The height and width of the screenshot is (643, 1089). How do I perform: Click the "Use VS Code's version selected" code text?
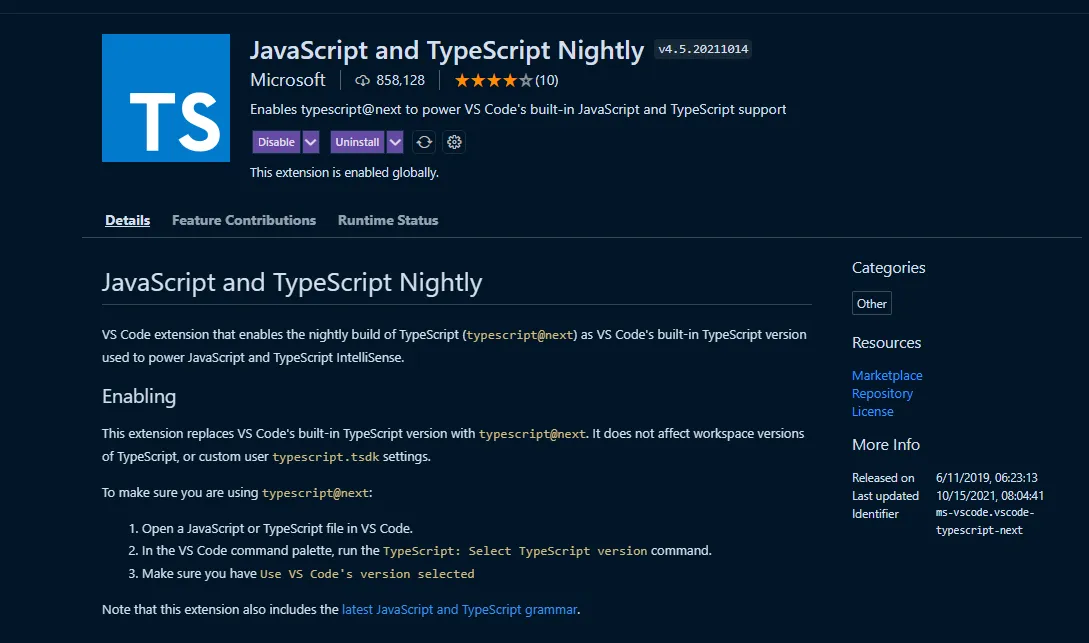[367, 574]
